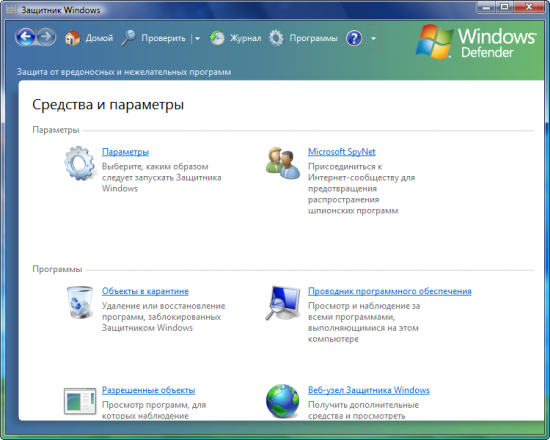Click the gray Параметры section heading
Viewport: 550px width, 440px height.
[56, 130]
